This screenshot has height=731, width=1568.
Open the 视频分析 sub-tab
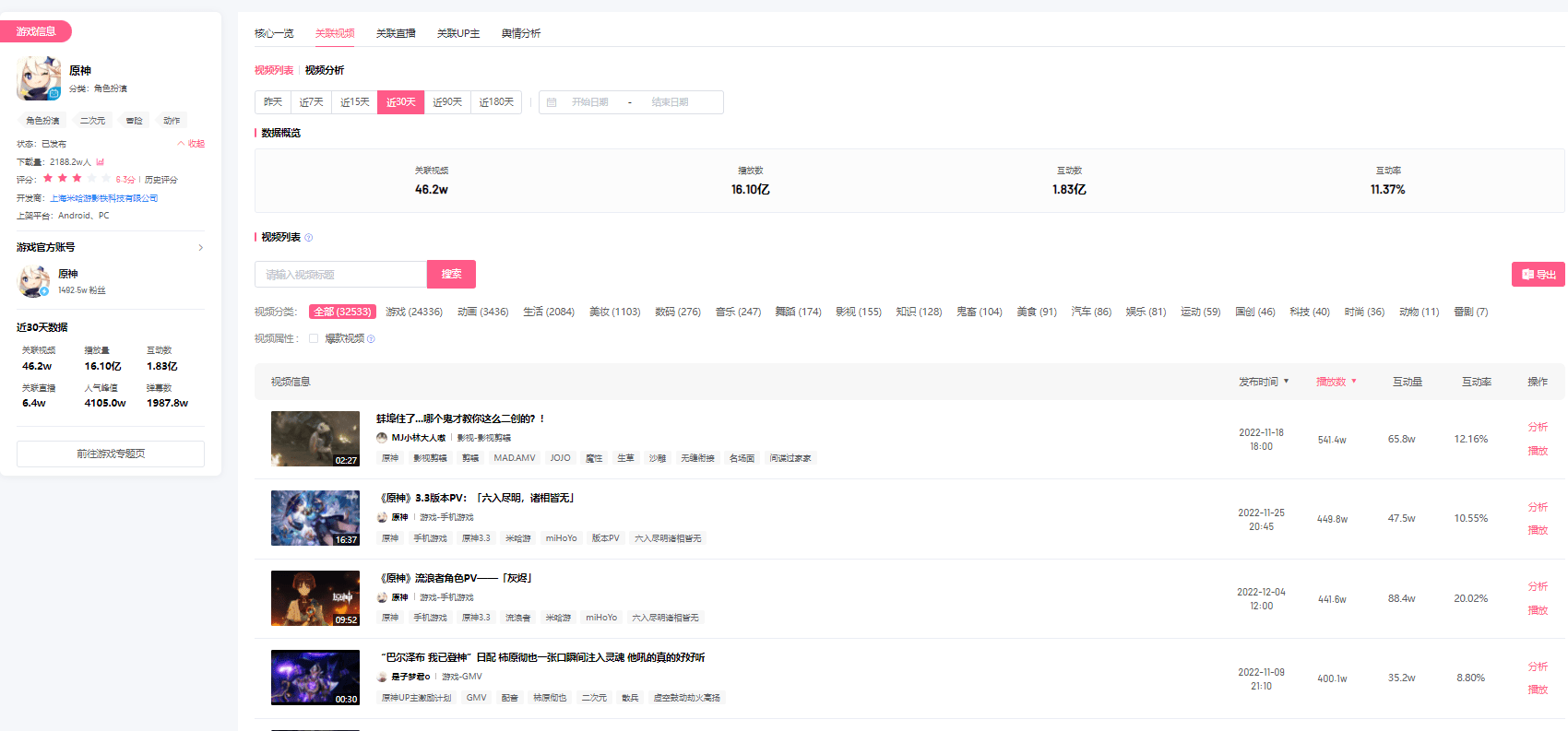coord(325,70)
